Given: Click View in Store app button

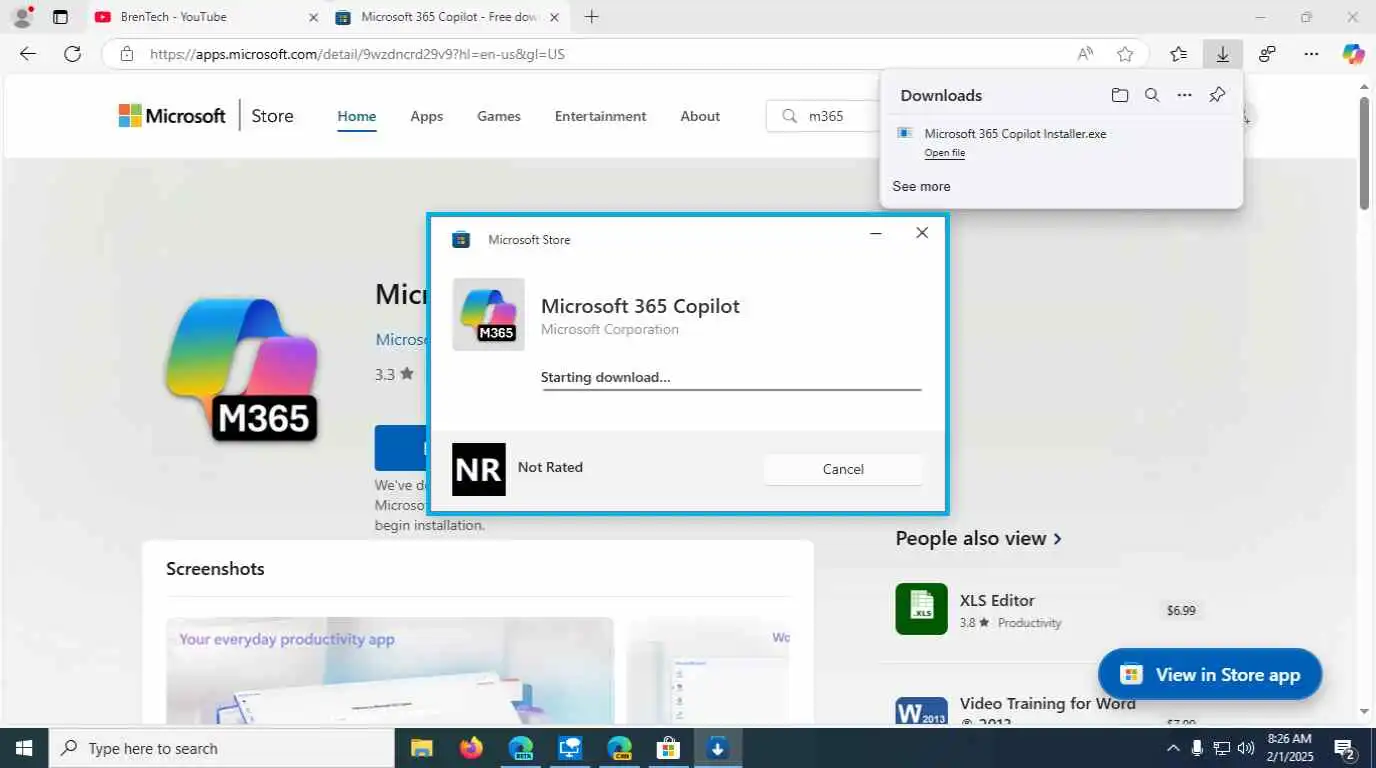Looking at the screenshot, I should [x=1210, y=674].
